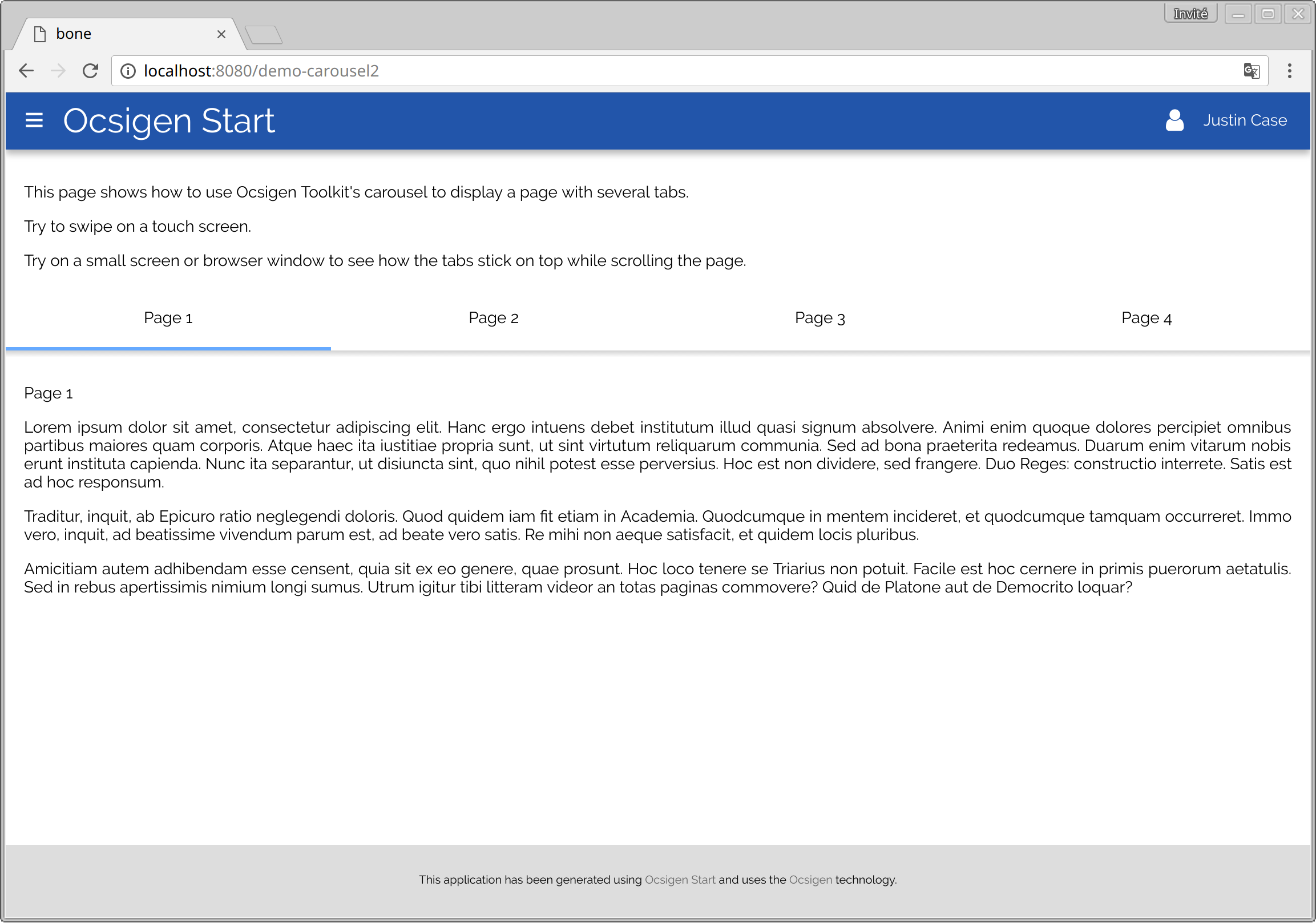1316x923 pixels.
Task: Close the bone browser tab
Action: coord(221,34)
